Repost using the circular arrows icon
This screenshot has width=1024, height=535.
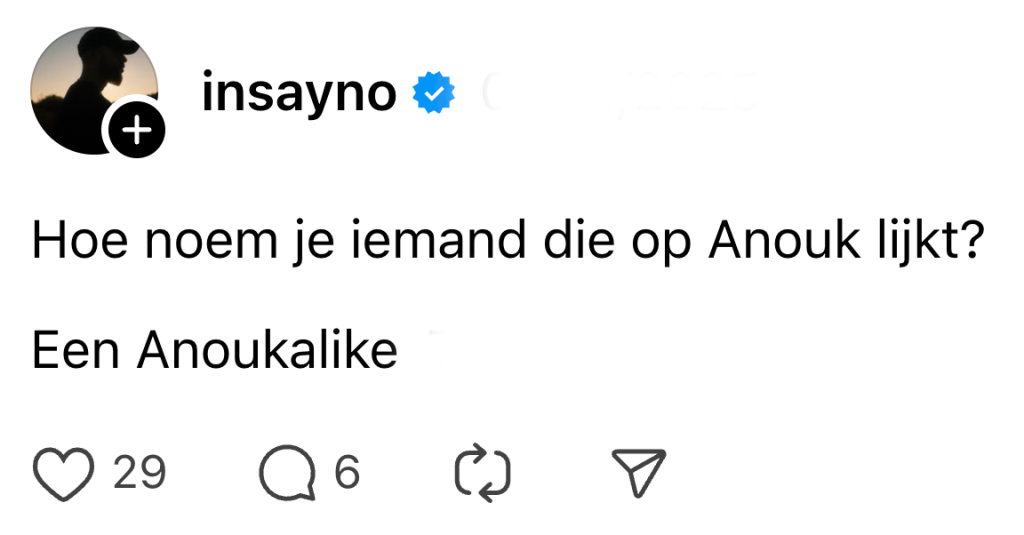[482, 473]
